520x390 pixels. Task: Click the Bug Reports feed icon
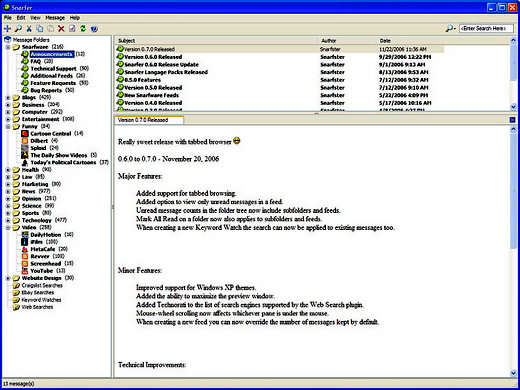[25, 90]
